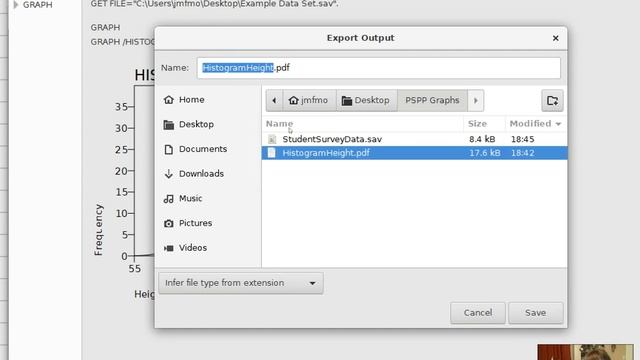Create a new folder with the folder-plus icon
The width and height of the screenshot is (640, 360).
(x=552, y=100)
